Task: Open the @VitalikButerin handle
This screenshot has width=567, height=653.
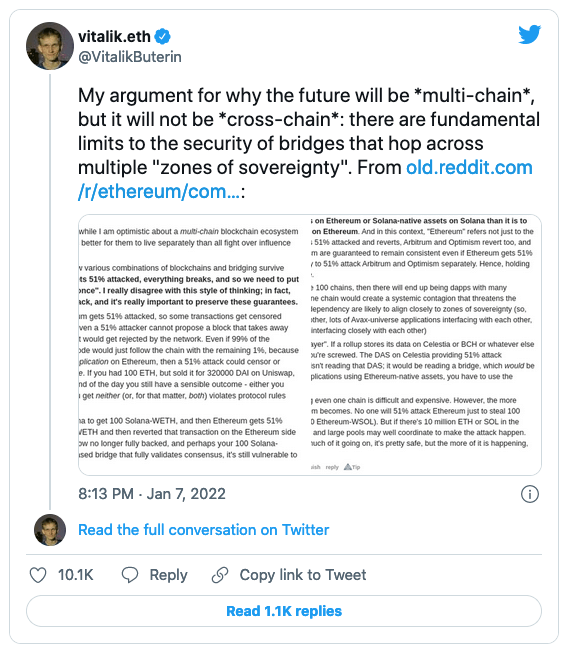Action: 130,57
